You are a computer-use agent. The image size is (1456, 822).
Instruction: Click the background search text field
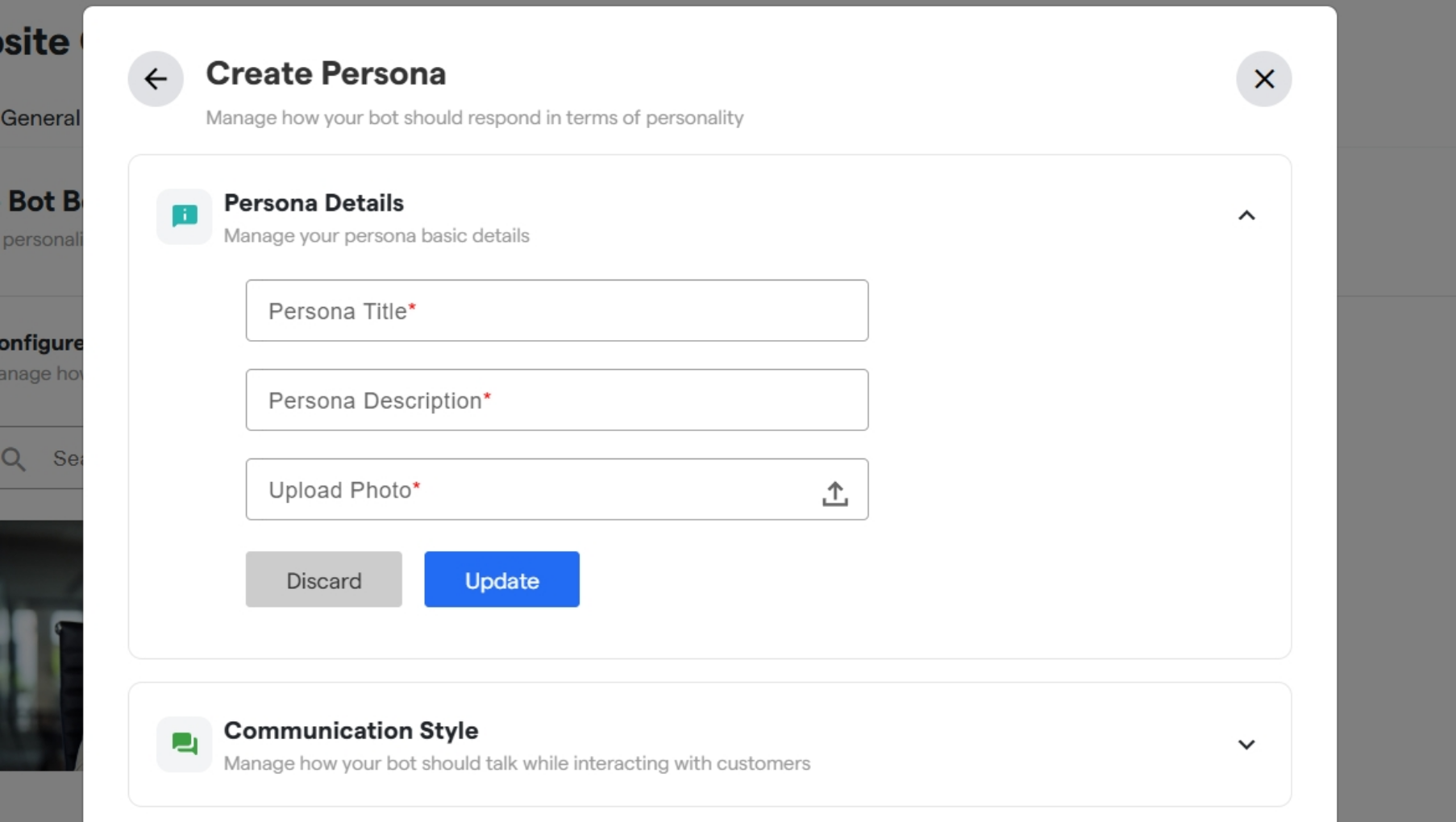[66, 459]
